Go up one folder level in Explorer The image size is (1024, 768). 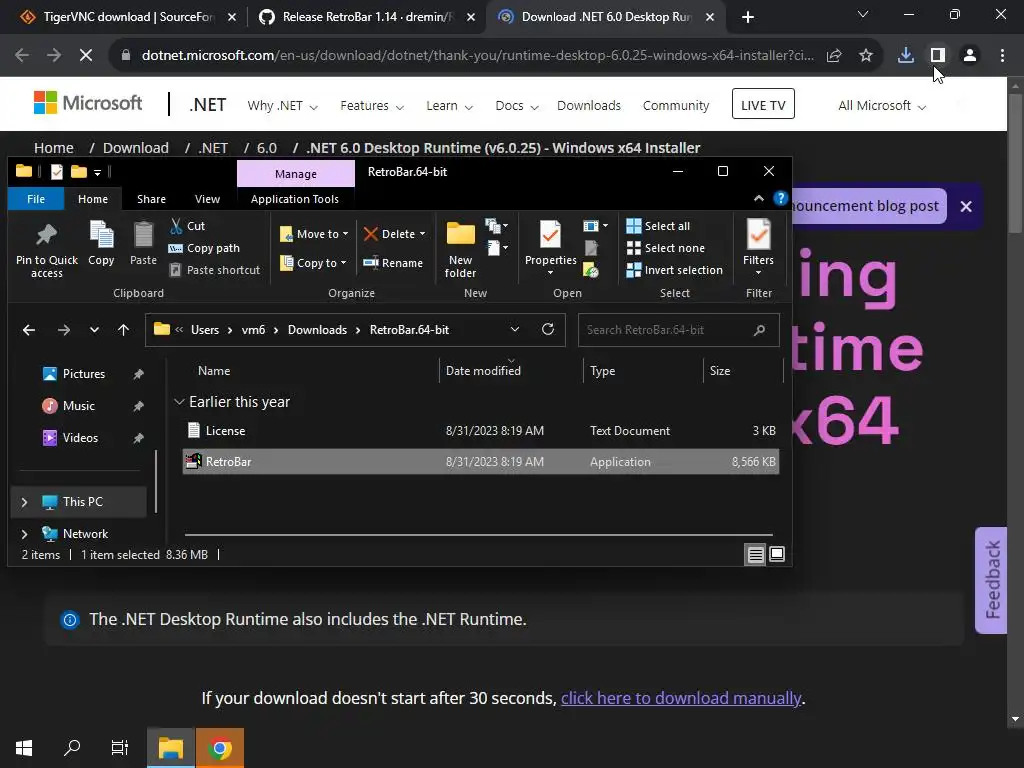coord(123,330)
